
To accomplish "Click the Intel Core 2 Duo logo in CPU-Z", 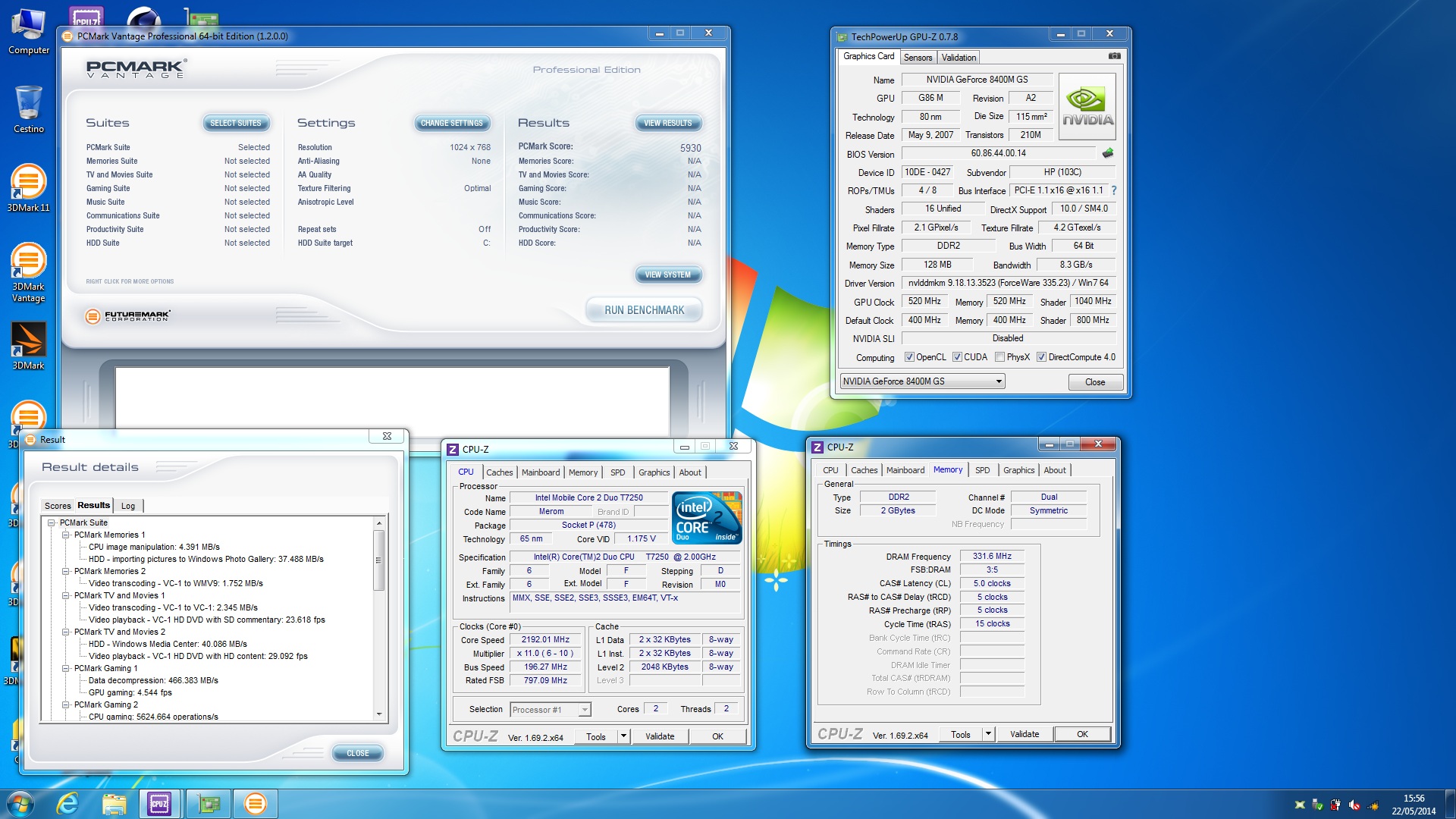I will click(x=708, y=518).
